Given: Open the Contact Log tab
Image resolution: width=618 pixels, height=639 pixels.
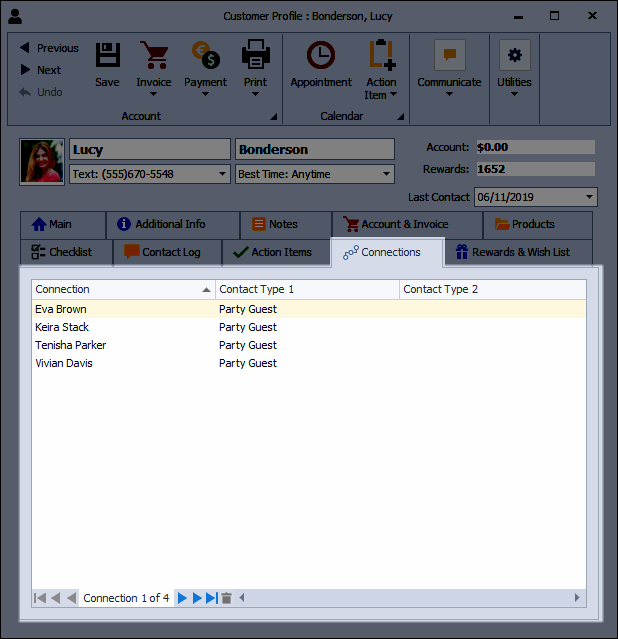Looking at the screenshot, I should 168,253.
